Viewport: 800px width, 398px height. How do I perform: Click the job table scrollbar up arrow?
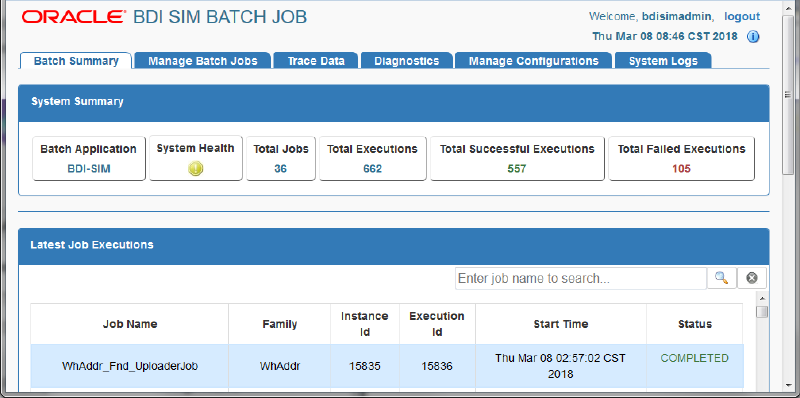[x=762, y=298]
